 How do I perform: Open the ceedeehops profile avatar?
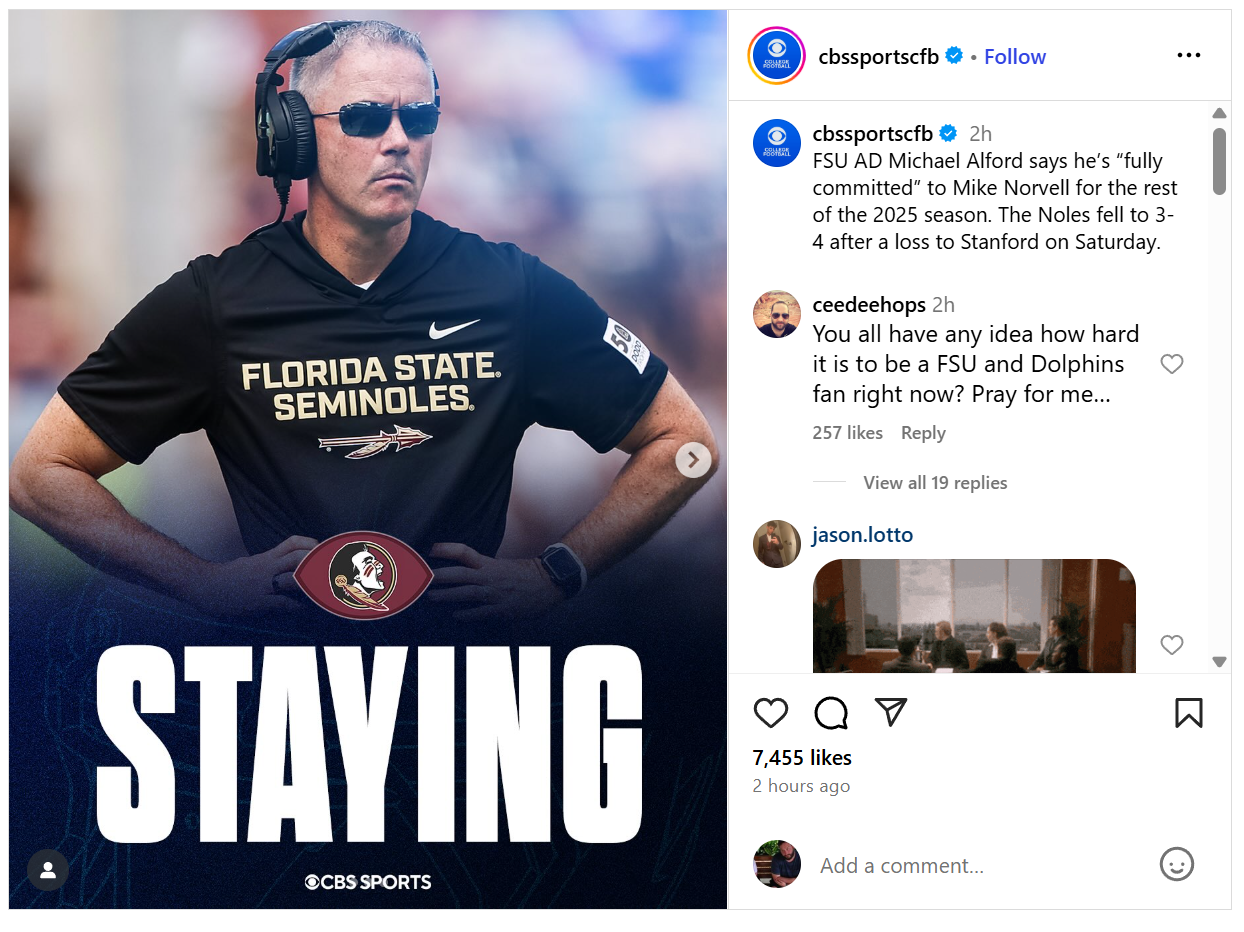[776, 315]
